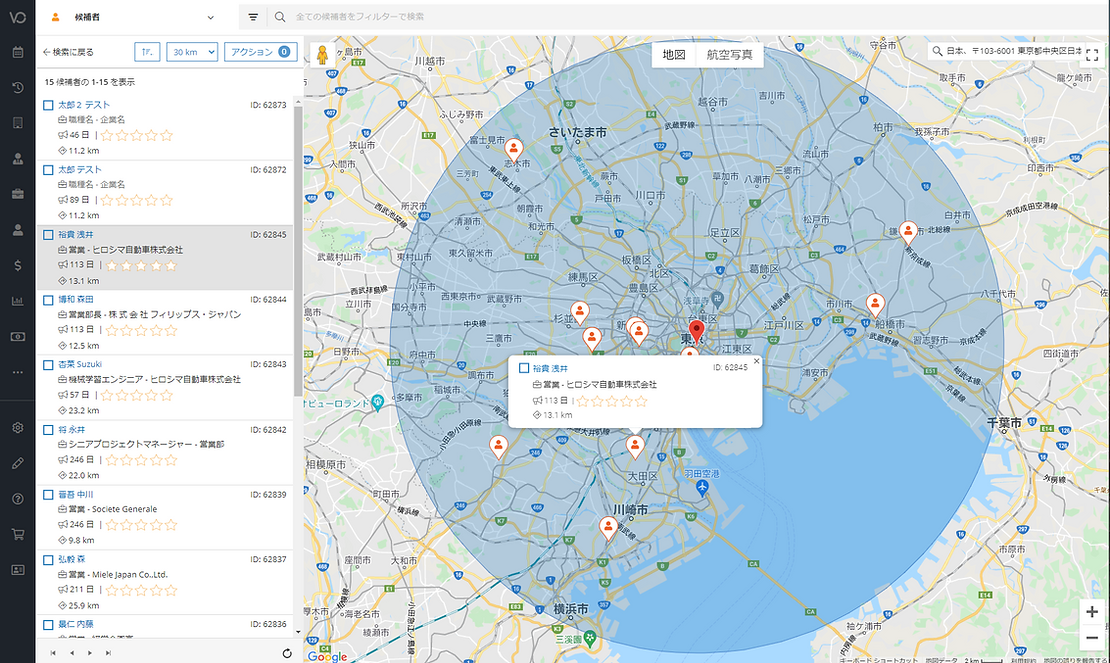Open the shopping cart sidebar icon
1110x663 pixels.
tap(17, 534)
